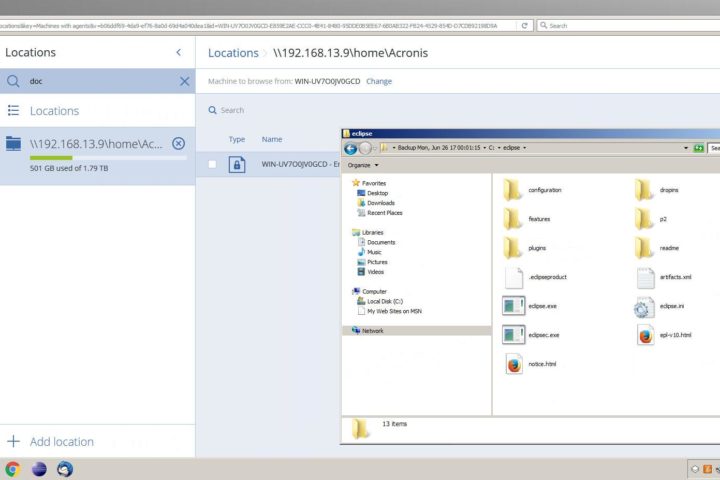Click the browser Search box at top right
The height and width of the screenshot is (480, 720).
[x=628, y=26]
